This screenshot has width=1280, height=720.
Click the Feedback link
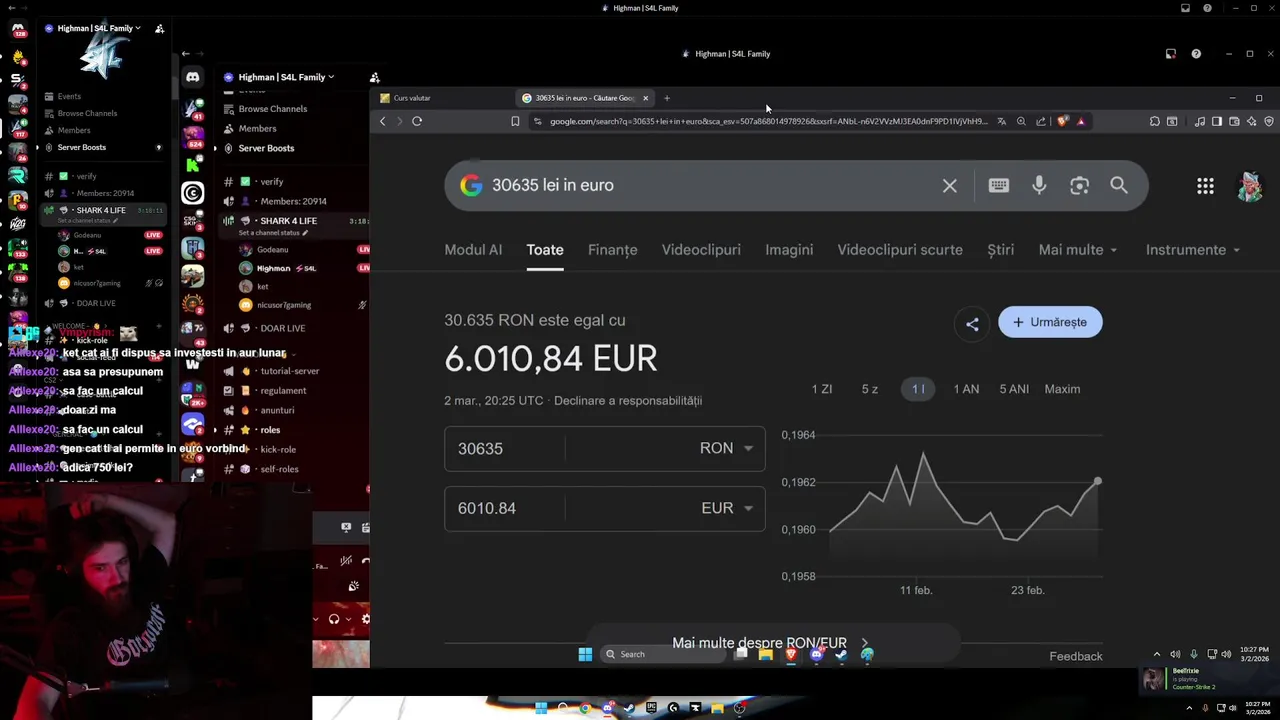(1076, 656)
